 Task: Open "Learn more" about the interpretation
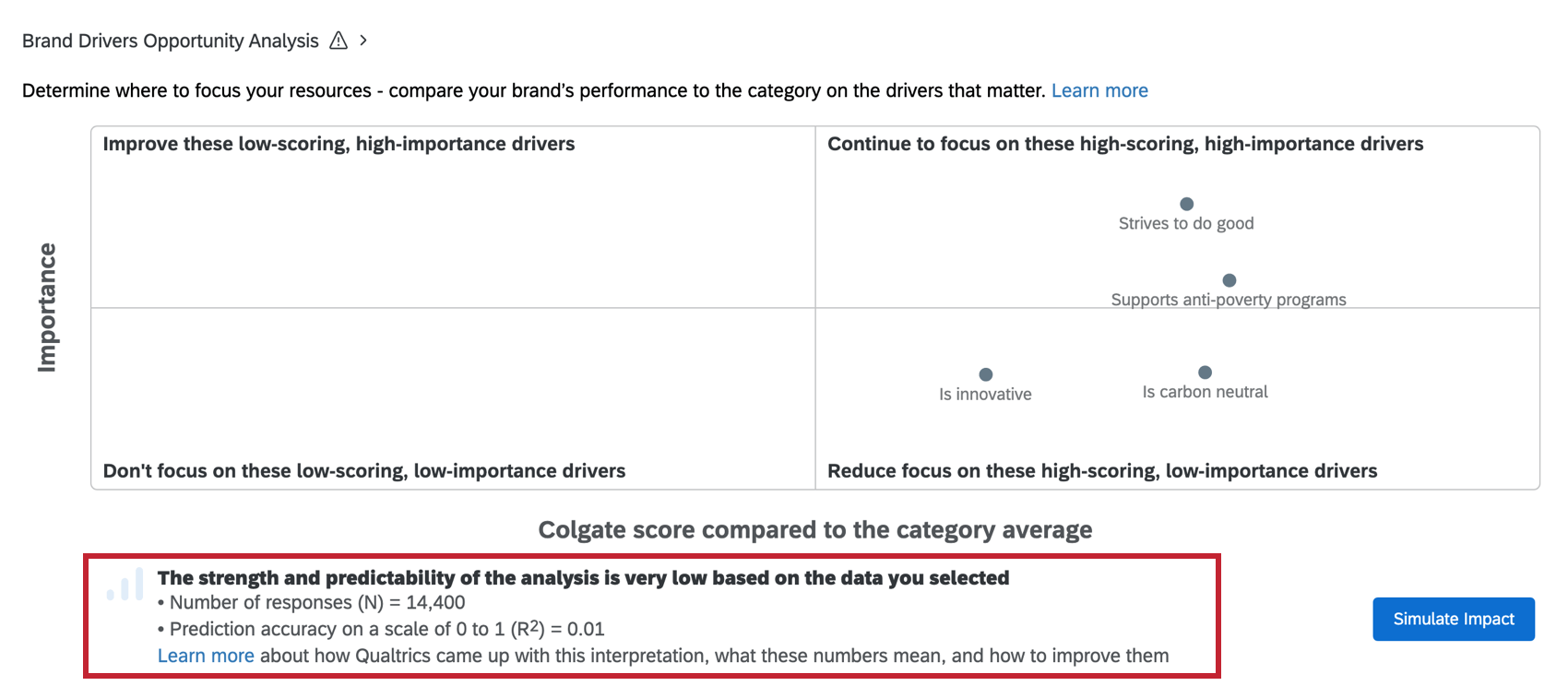coord(205,655)
